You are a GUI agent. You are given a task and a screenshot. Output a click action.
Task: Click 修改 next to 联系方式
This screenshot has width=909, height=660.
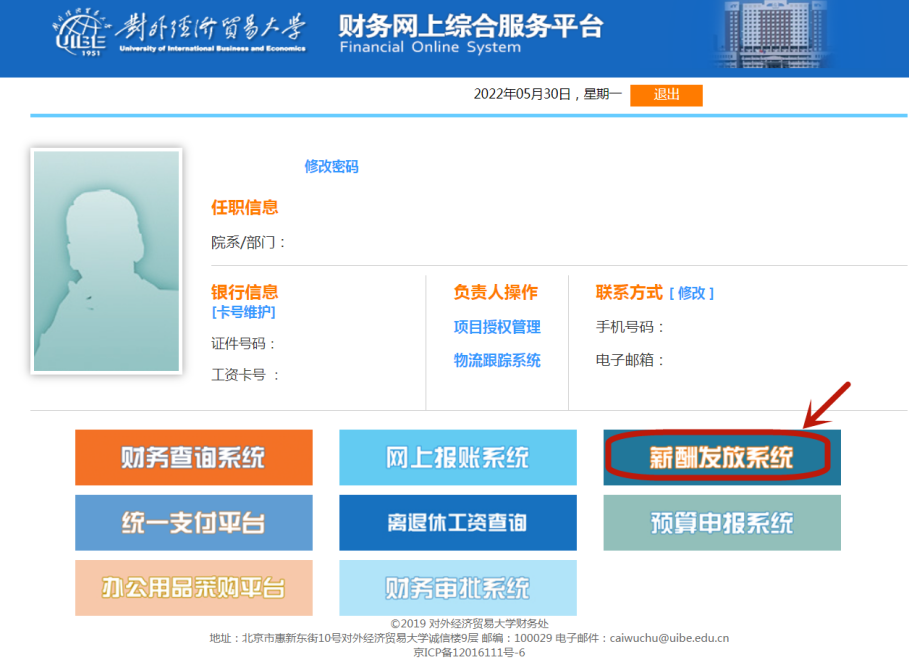[x=692, y=293]
